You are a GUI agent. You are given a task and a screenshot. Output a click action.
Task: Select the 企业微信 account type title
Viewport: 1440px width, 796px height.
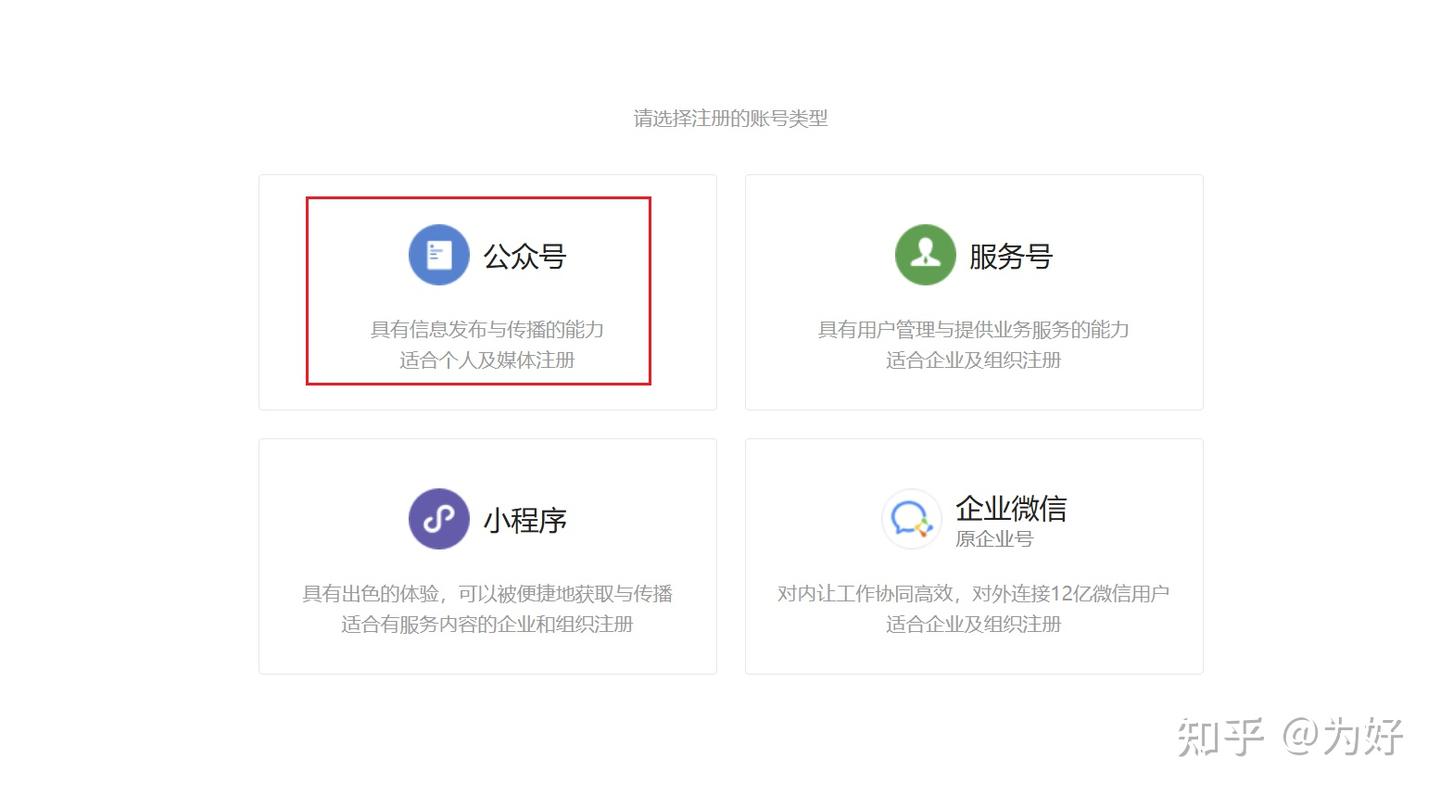pos(1011,508)
